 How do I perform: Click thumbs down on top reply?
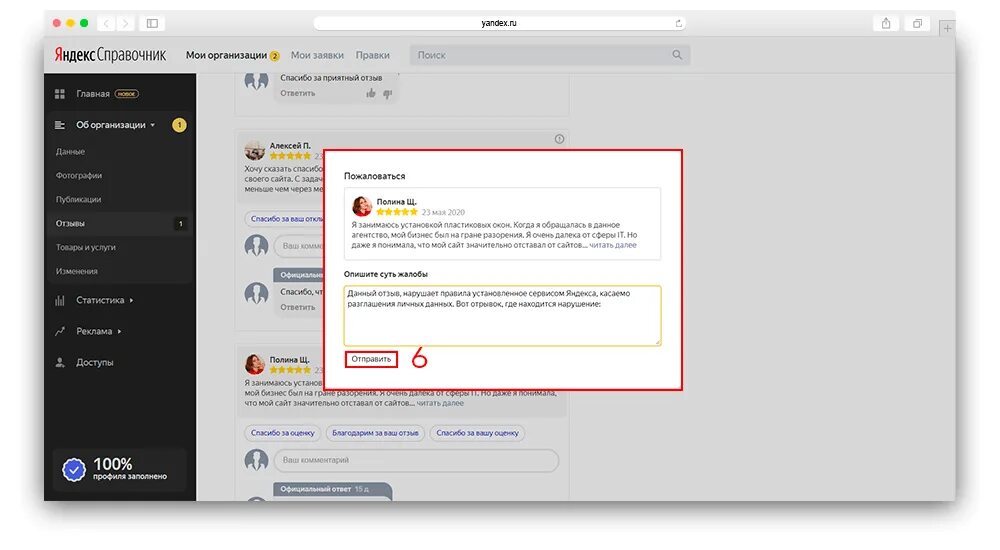[387, 94]
